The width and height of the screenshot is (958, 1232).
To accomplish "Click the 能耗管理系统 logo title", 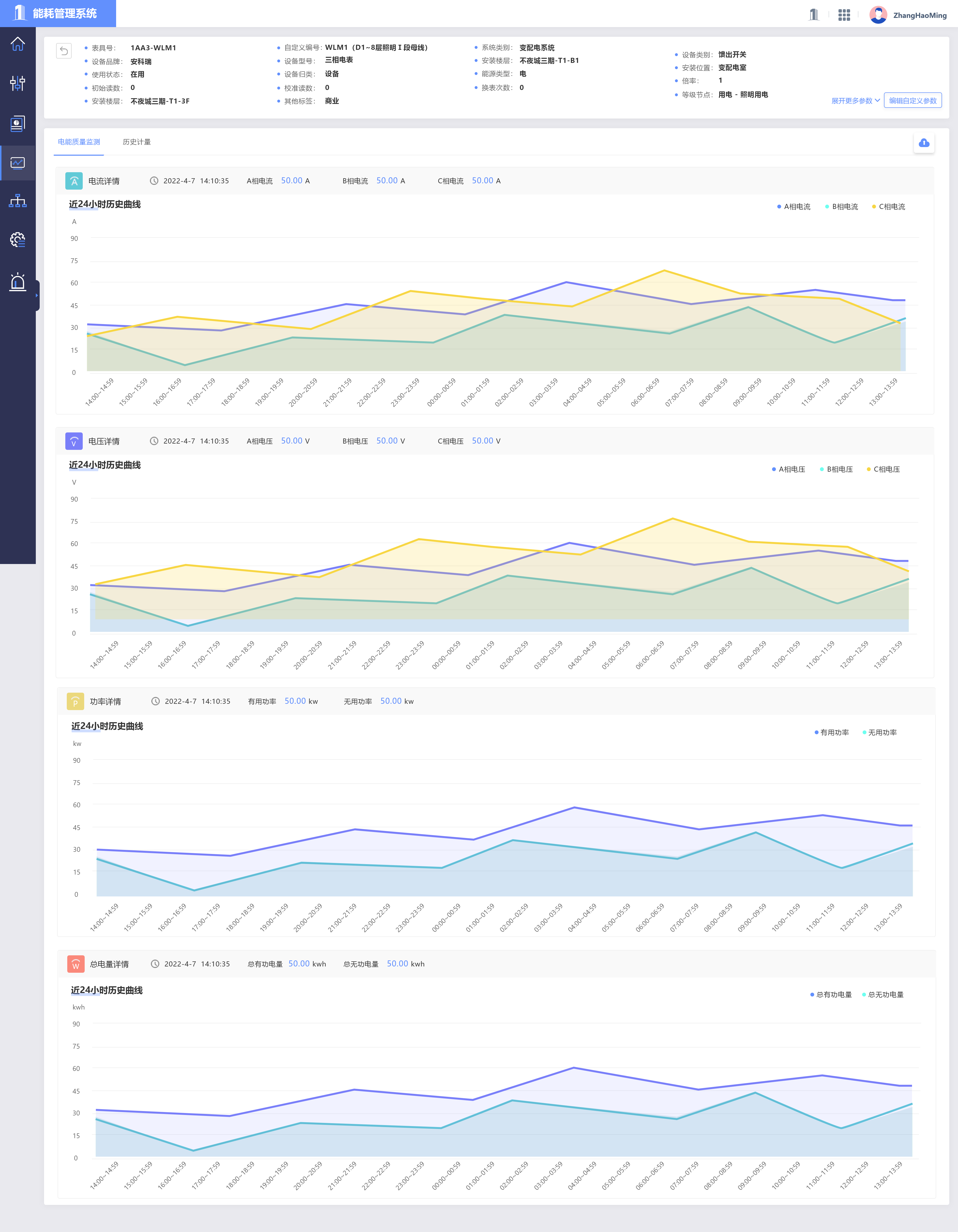I will coord(64,14).
